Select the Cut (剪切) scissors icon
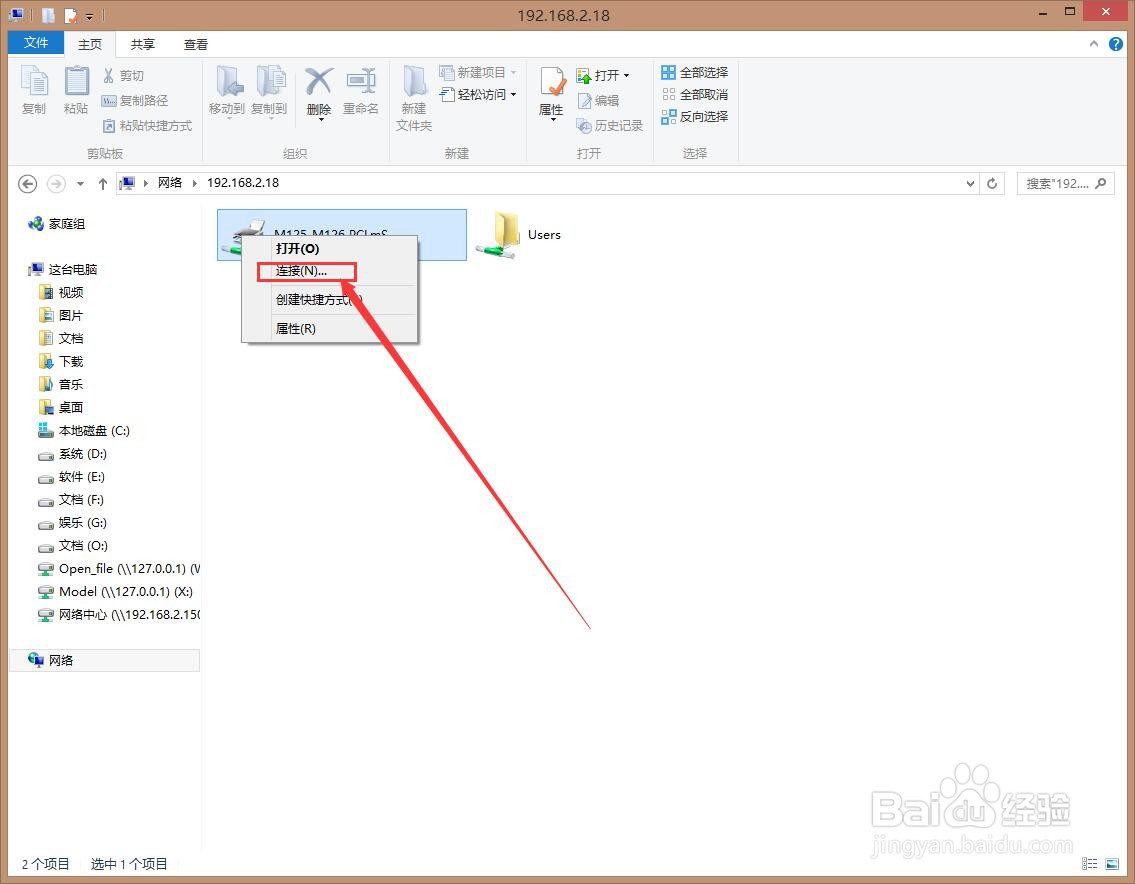The height and width of the screenshot is (884, 1135). click(109, 75)
